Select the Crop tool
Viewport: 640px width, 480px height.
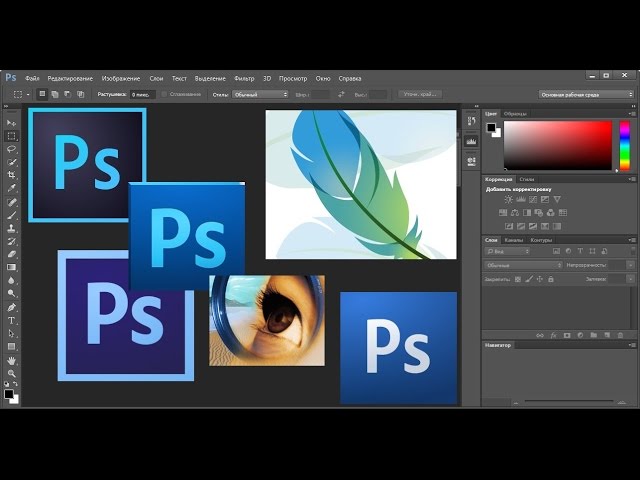click(x=11, y=175)
